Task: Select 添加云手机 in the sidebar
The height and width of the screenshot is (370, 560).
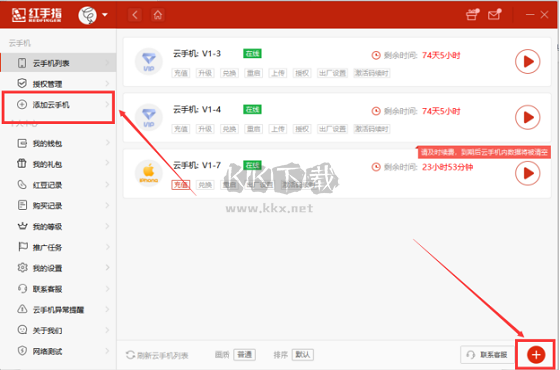Action: 58,105
